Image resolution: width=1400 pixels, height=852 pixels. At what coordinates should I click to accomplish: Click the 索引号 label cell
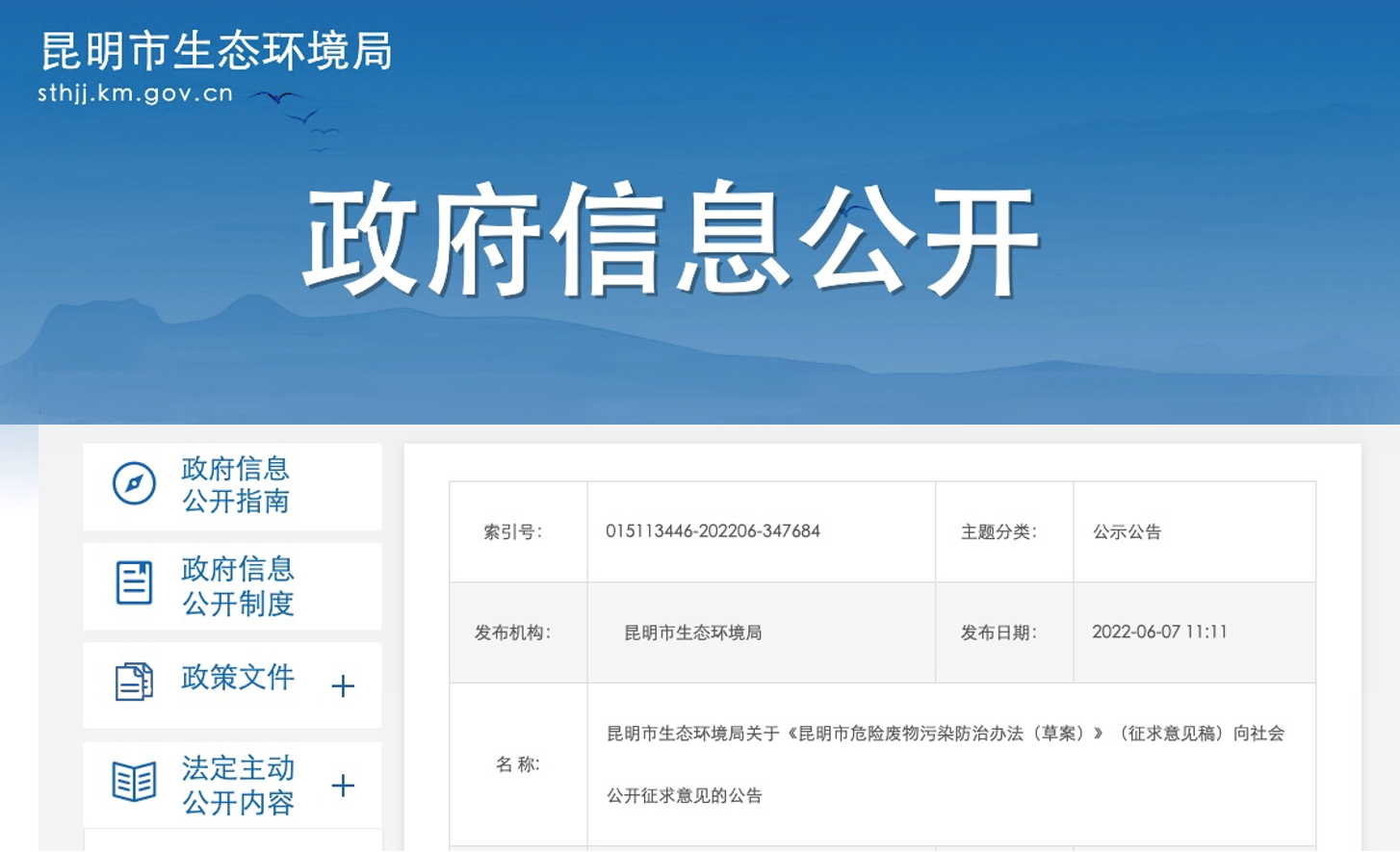[518, 531]
